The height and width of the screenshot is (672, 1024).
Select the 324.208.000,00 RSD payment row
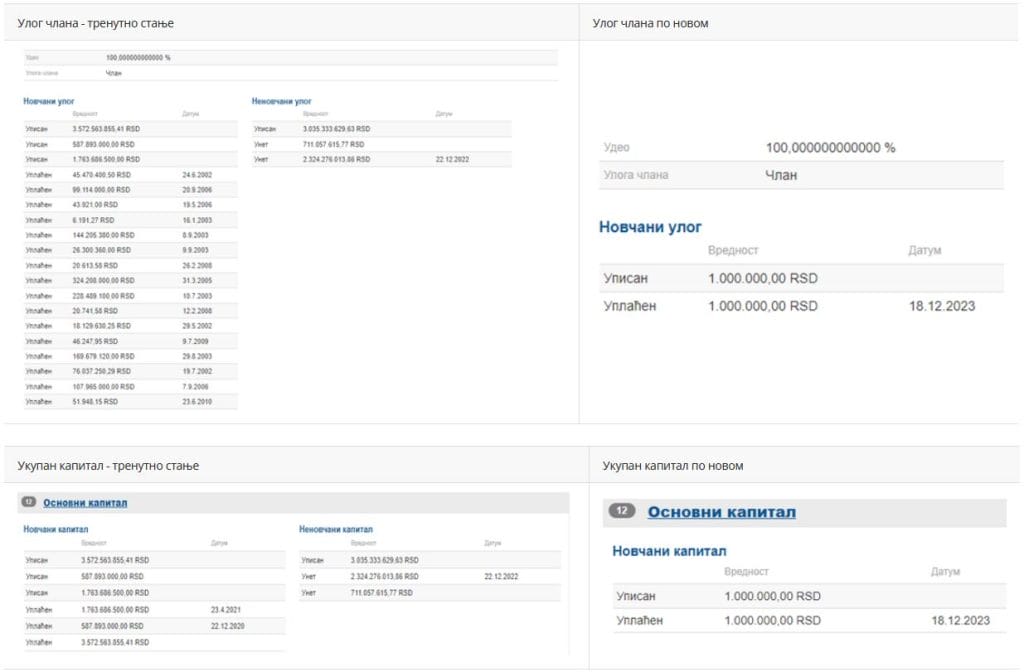point(103,280)
